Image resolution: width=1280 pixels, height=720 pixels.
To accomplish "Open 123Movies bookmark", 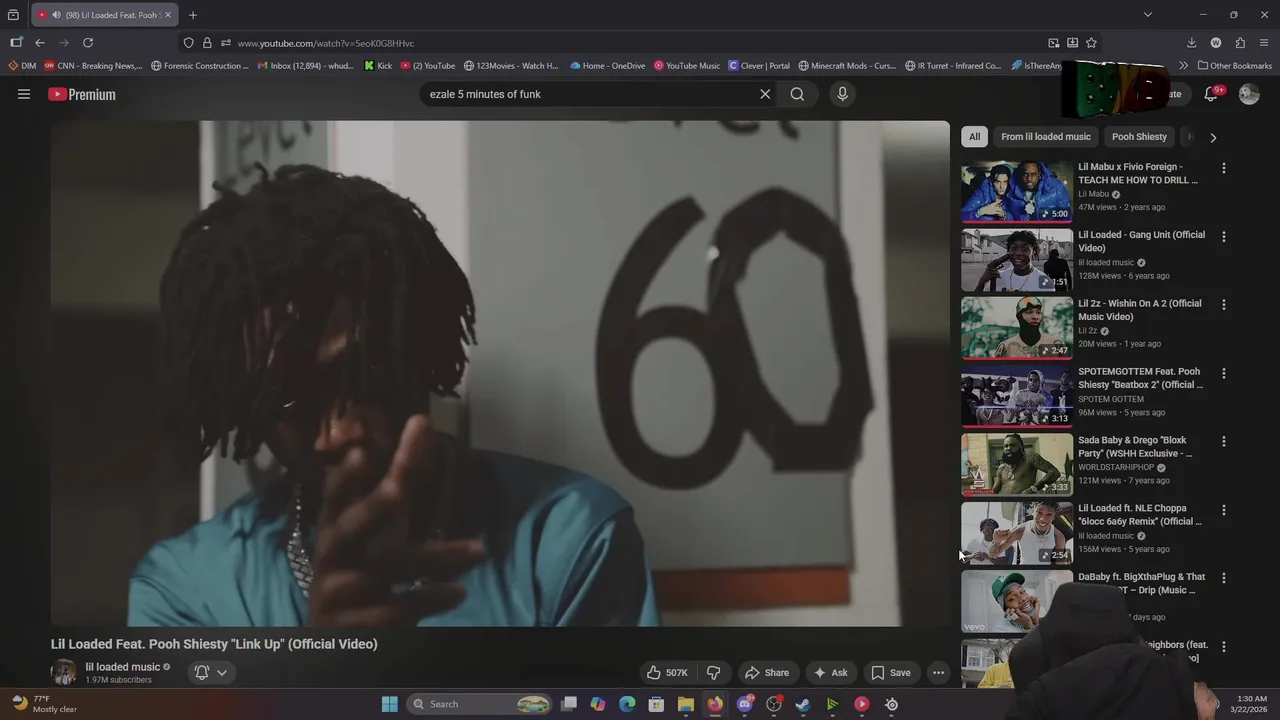I will 510,66.
